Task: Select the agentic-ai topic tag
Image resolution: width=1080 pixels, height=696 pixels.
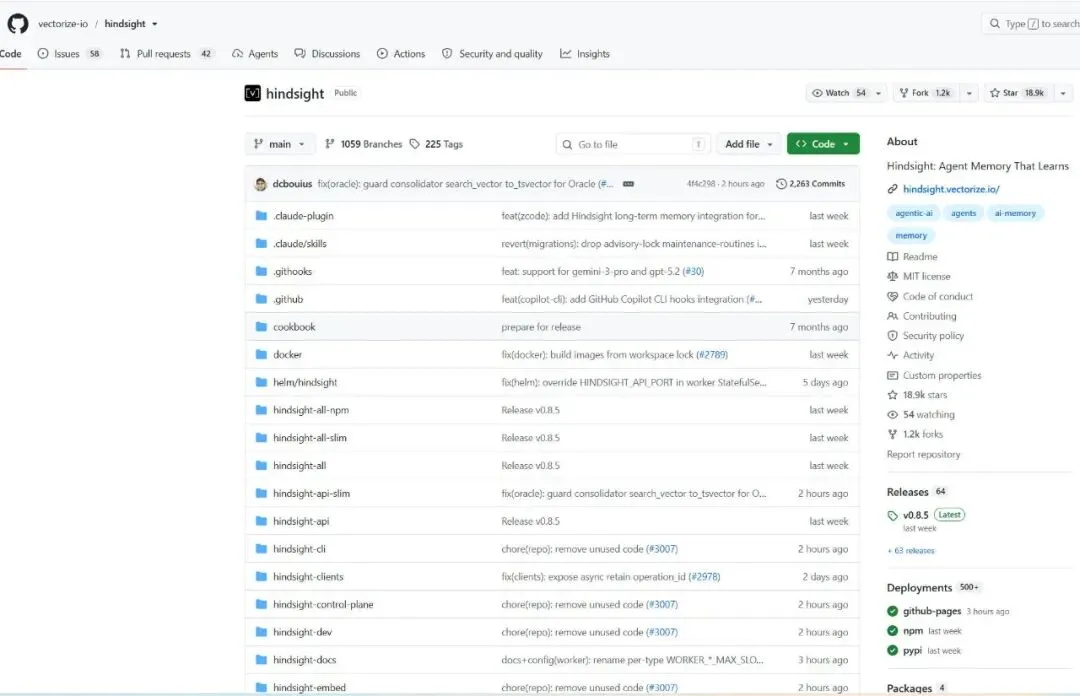Action: tap(913, 213)
